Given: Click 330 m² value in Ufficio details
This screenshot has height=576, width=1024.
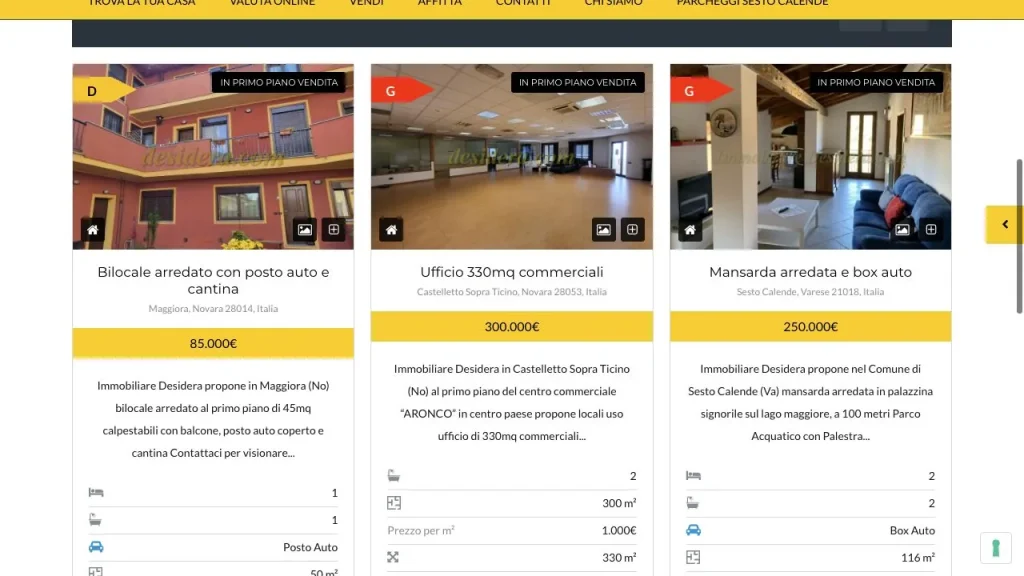Looking at the screenshot, I should coord(619,557).
